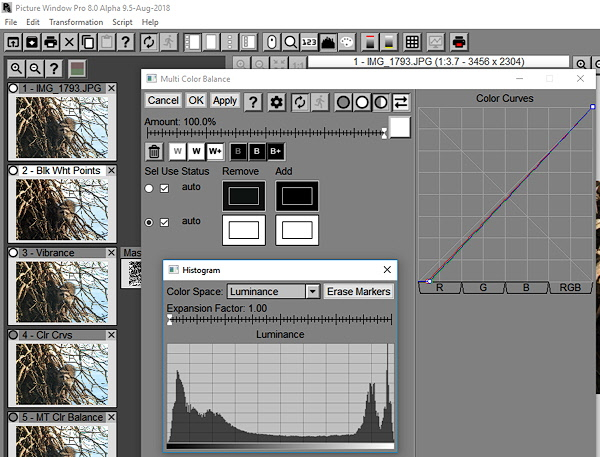Click the bold W white point button
Image resolution: width=600 pixels, height=457 pixels.
(x=196, y=151)
